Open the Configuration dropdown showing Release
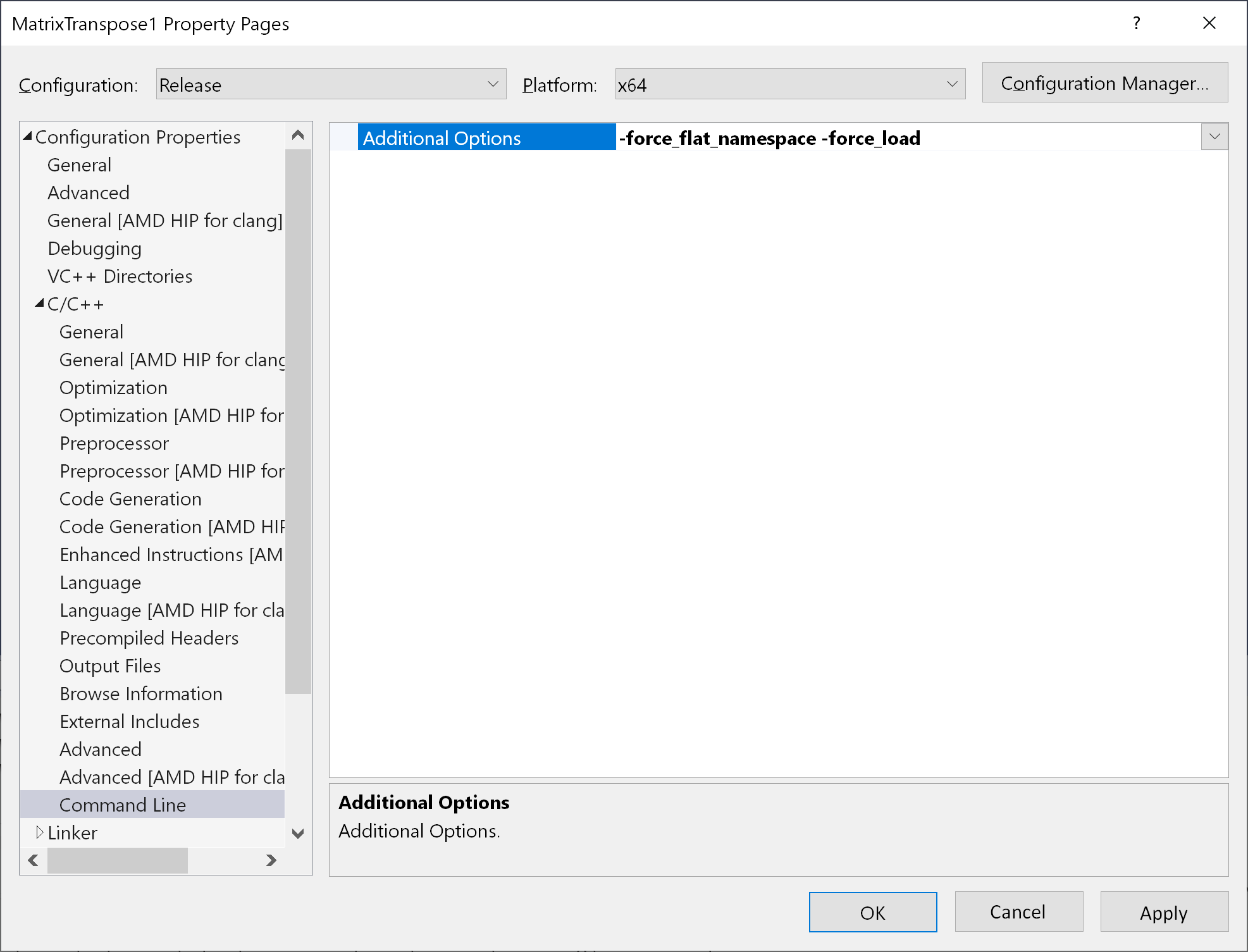1248x952 pixels. coord(331,84)
